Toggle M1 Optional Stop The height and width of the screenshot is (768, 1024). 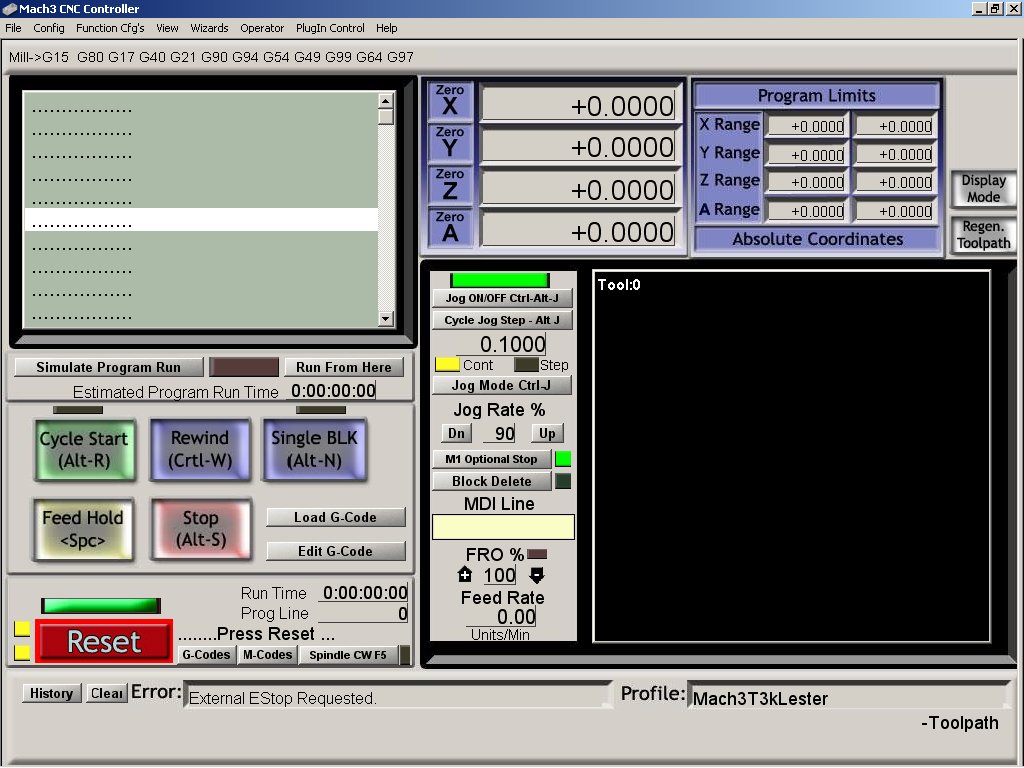491,459
